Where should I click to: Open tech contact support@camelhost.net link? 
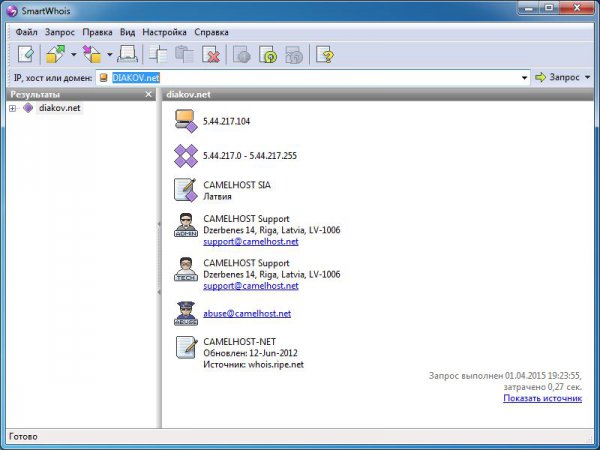point(251,286)
